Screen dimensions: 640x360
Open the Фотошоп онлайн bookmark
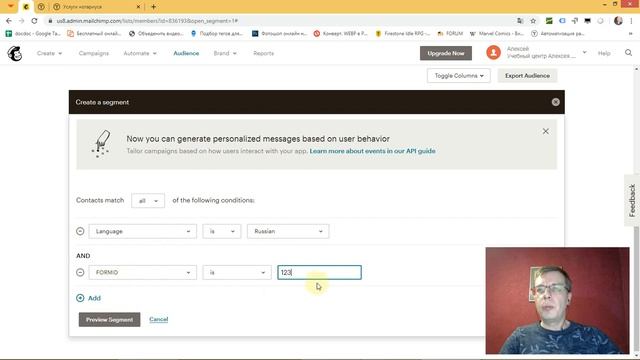pos(280,33)
